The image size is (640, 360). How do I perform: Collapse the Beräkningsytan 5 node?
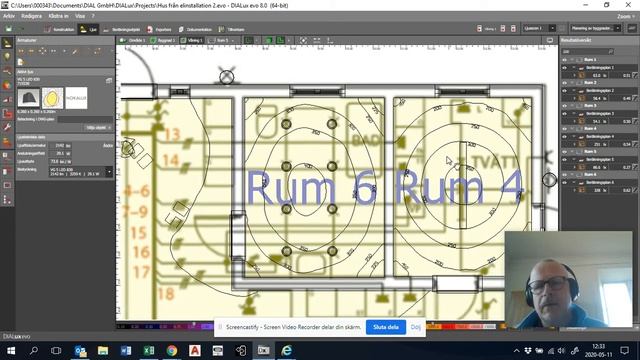[x=575, y=159]
